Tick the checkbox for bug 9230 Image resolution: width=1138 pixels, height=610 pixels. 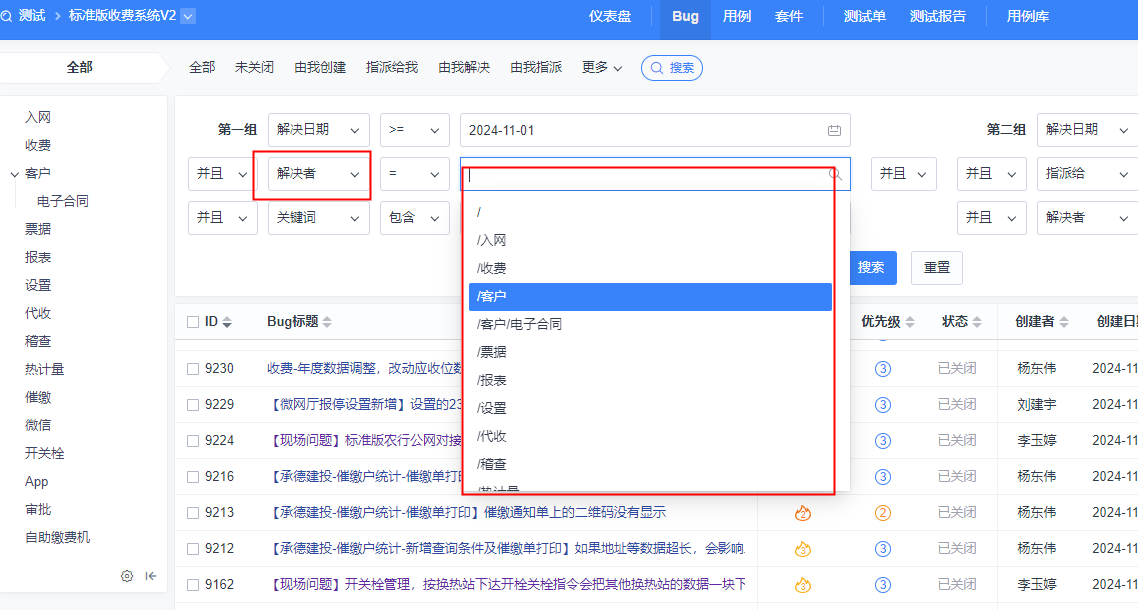tap(193, 369)
